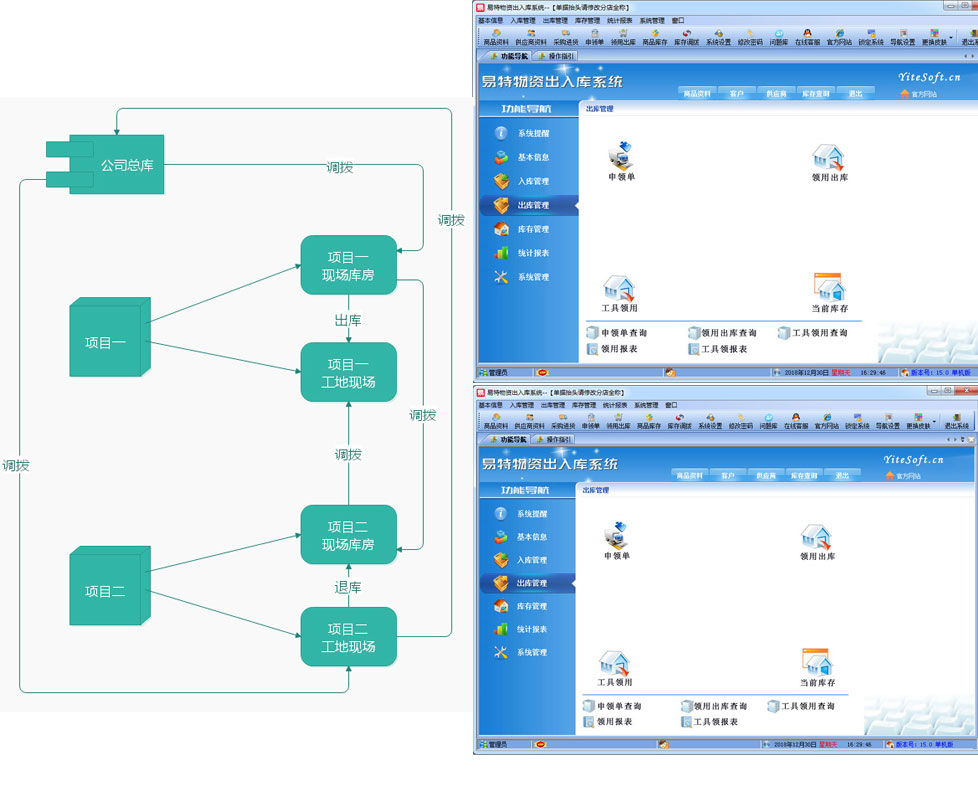Select 统计报表 in the upper window sidebar
The height and width of the screenshot is (800, 978).
(x=532, y=253)
